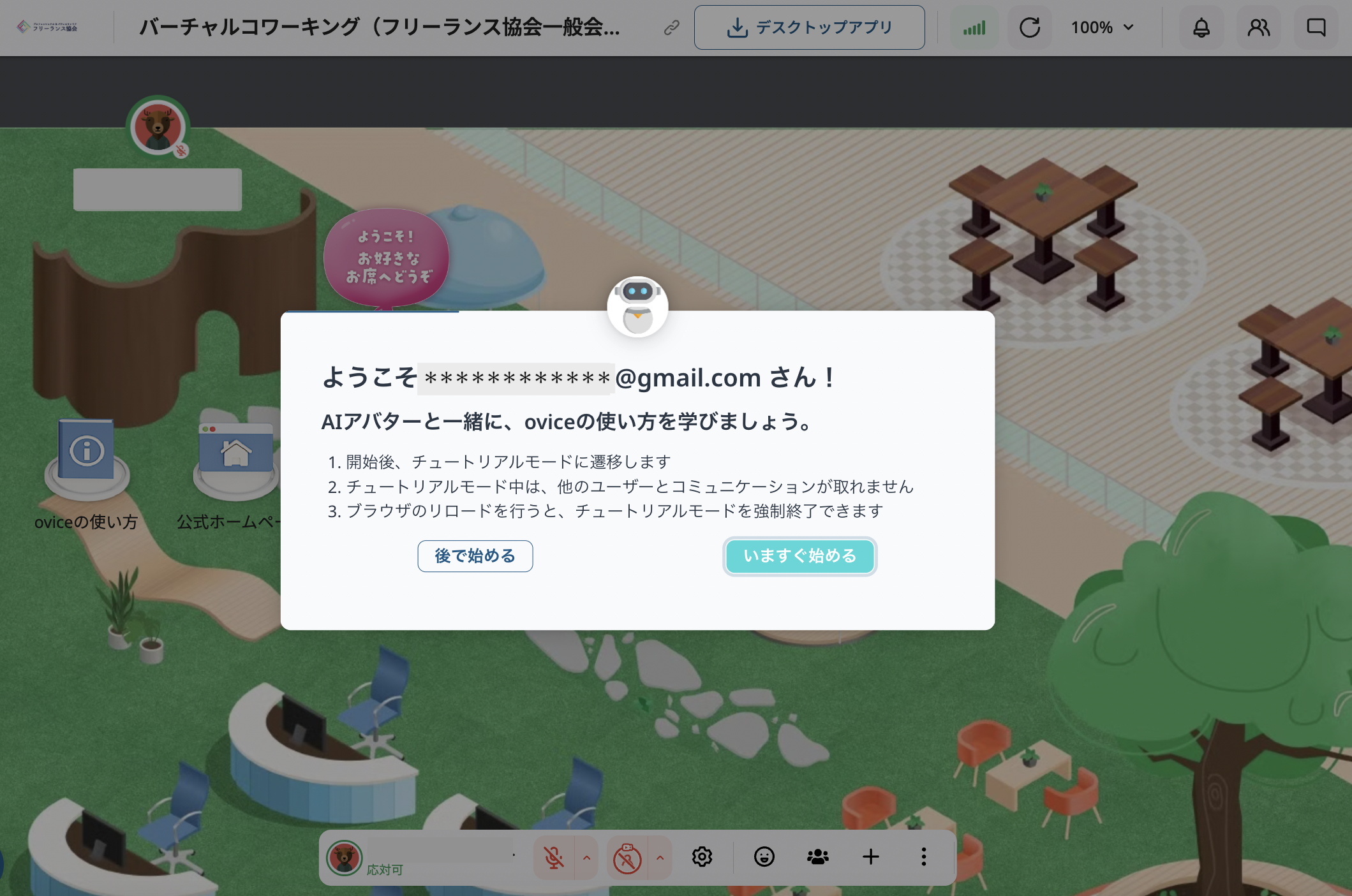The image size is (1352, 896).
Task: Click the group meeting icon
Action: [x=817, y=856]
